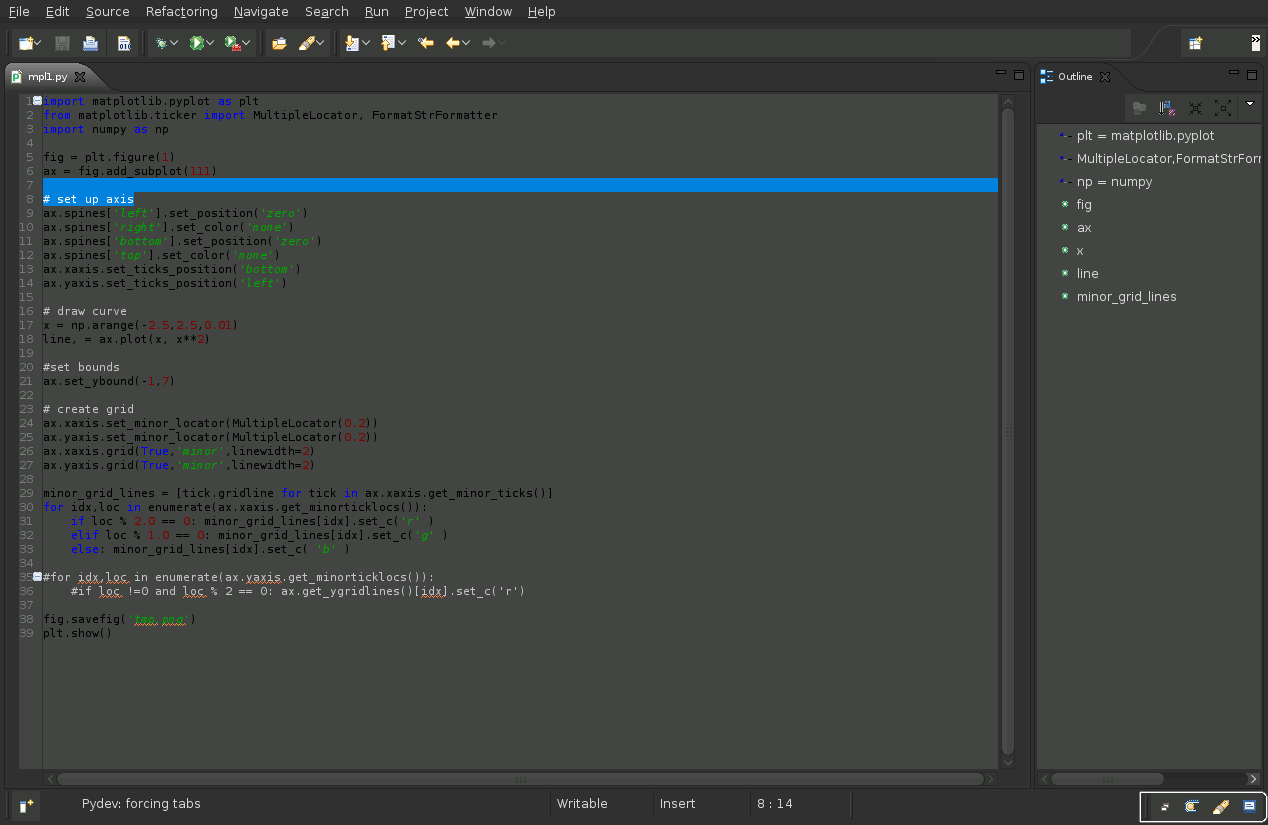Viewport: 1268px width, 825px height.
Task: Select 'line' in Outline
Action: (1087, 274)
